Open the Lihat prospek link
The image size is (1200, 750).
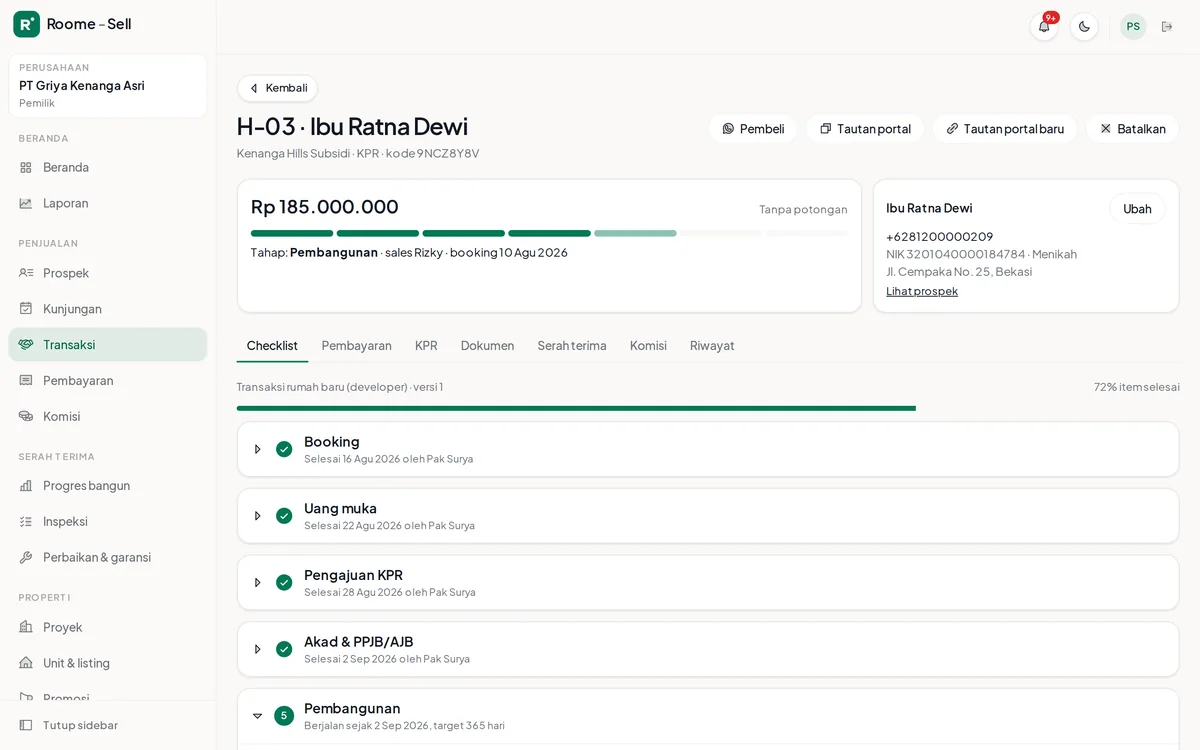922,291
